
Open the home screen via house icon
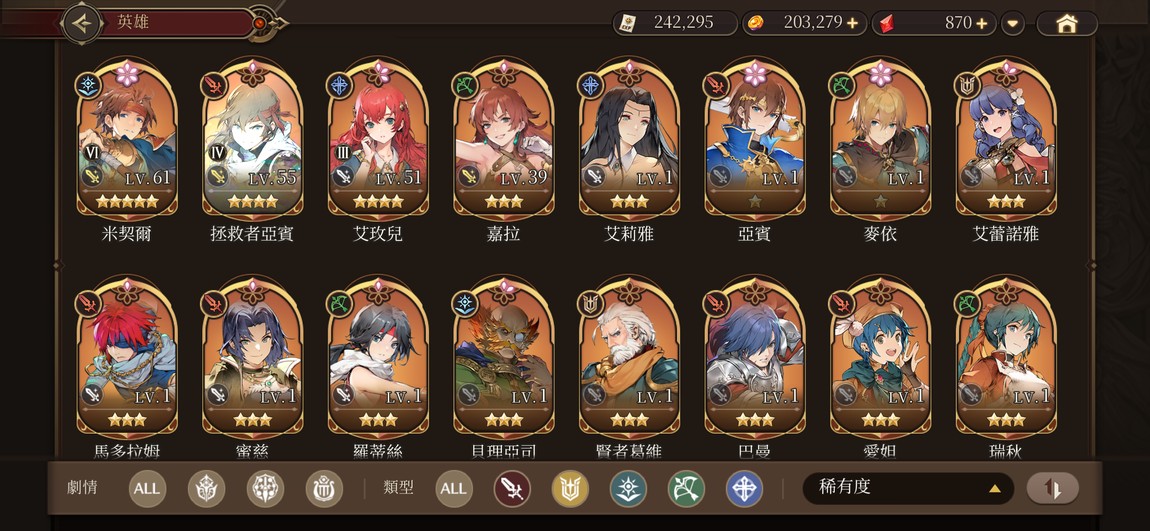point(1066,23)
